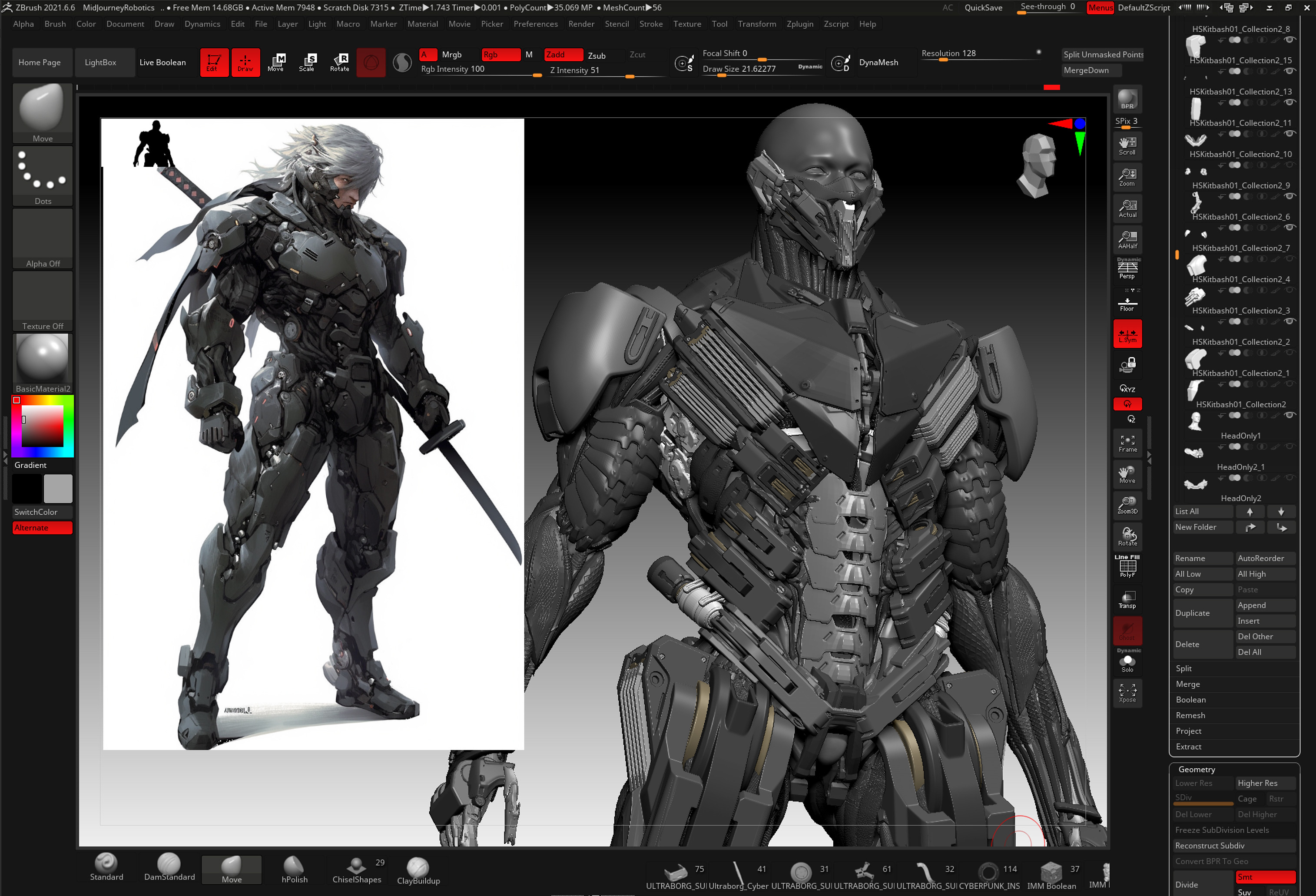Viewport: 1316px width, 896px height.
Task: Toggle Persp perspective view button
Action: [1127, 268]
